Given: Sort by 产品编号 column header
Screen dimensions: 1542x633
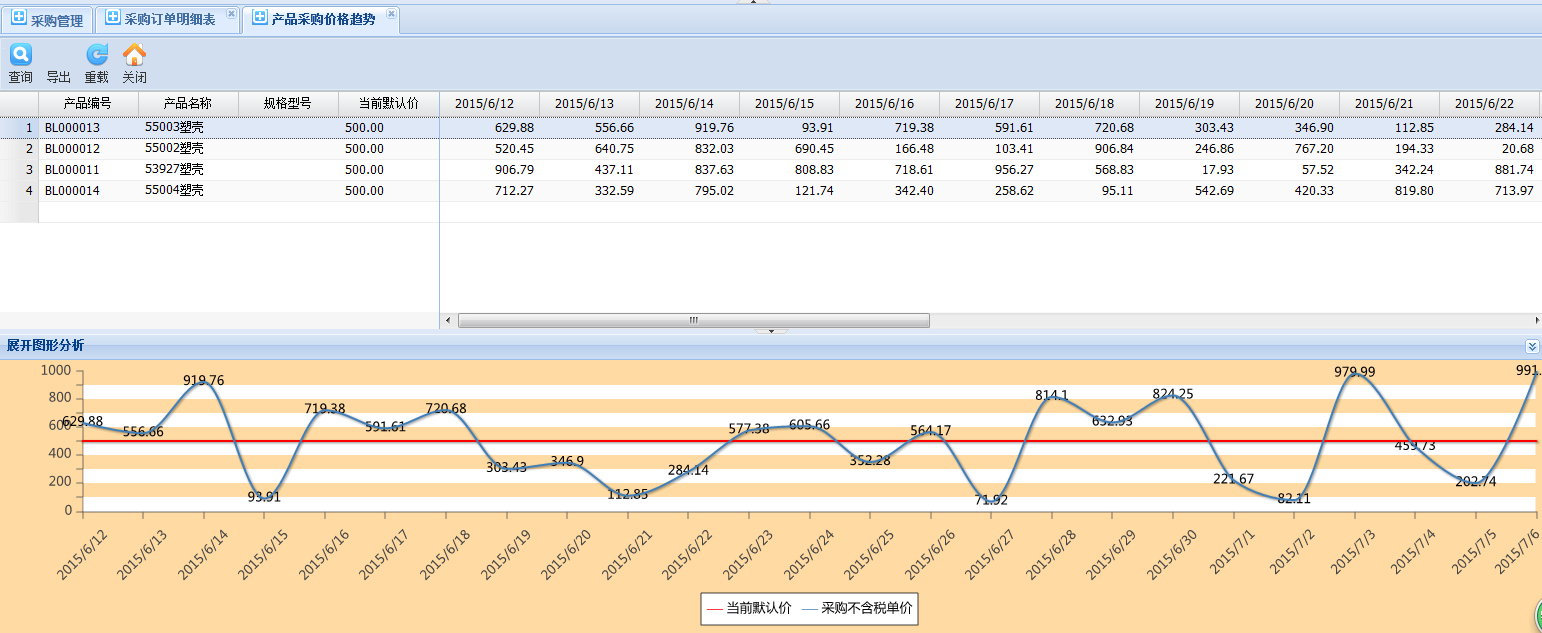Looking at the screenshot, I should click(88, 103).
